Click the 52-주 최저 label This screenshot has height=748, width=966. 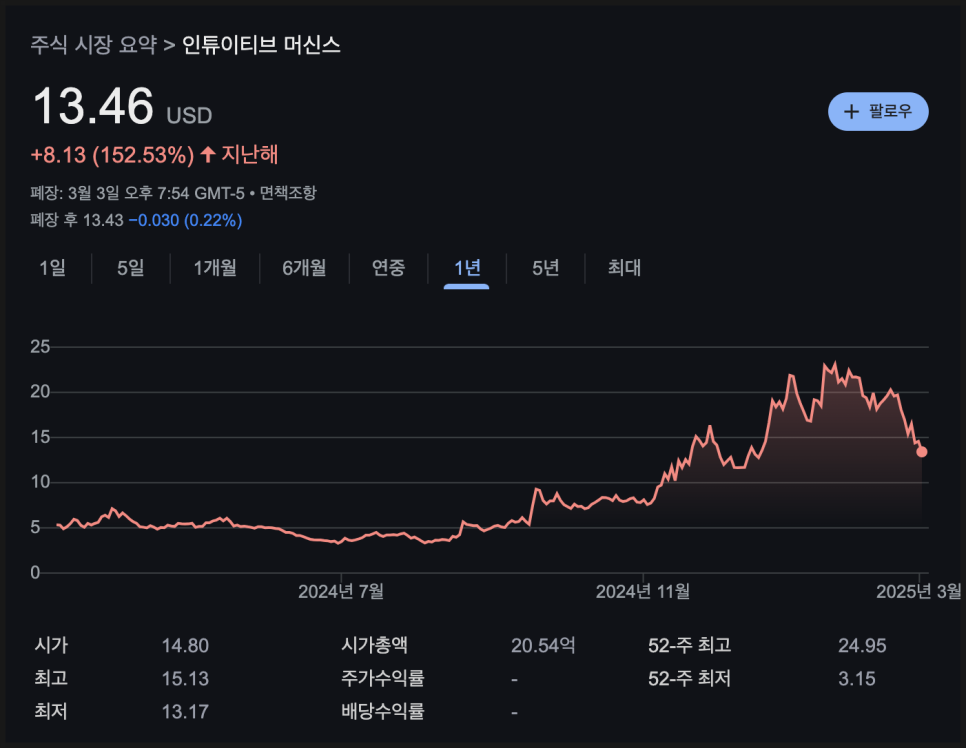pos(689,678)
